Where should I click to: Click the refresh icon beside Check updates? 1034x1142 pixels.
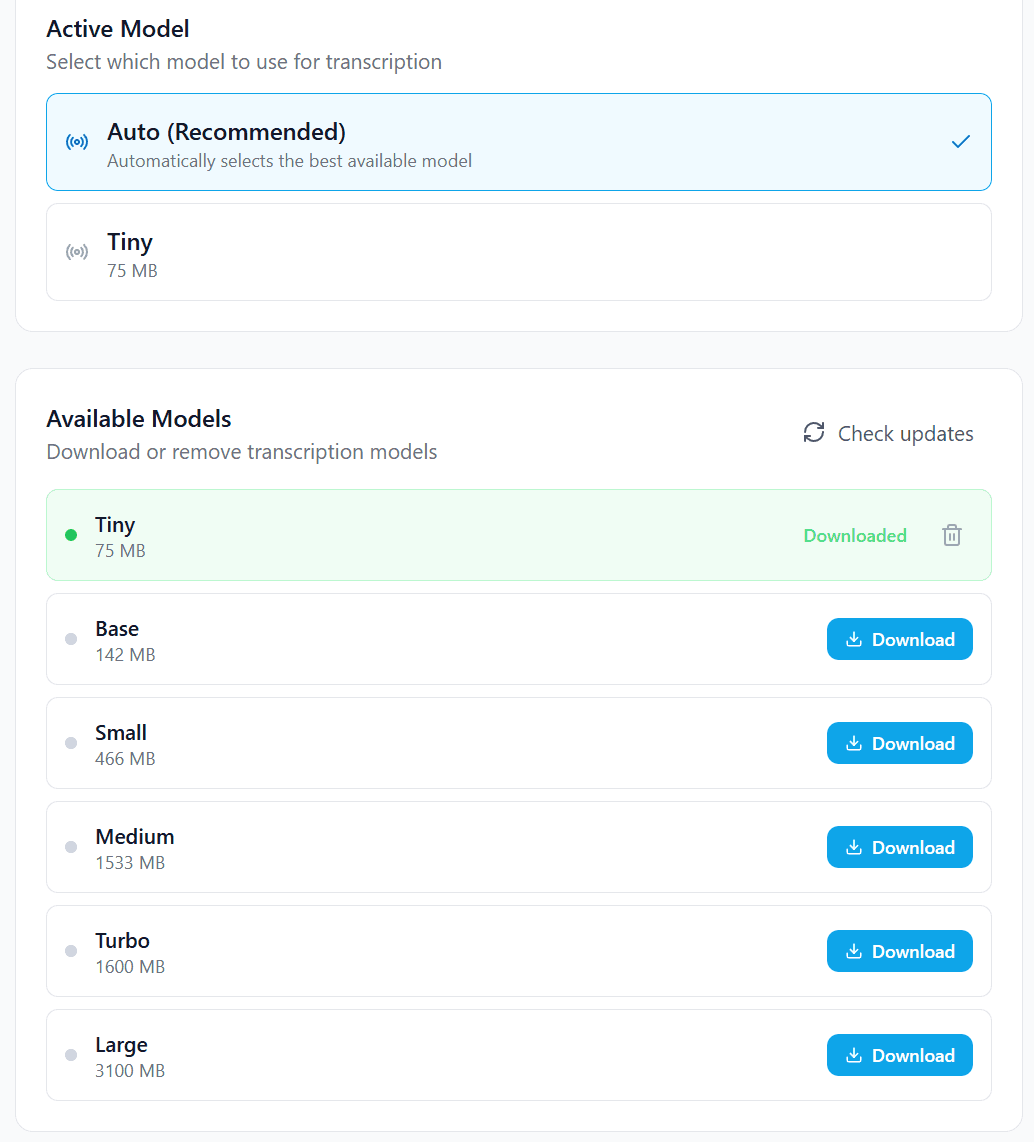pos(814,433)
